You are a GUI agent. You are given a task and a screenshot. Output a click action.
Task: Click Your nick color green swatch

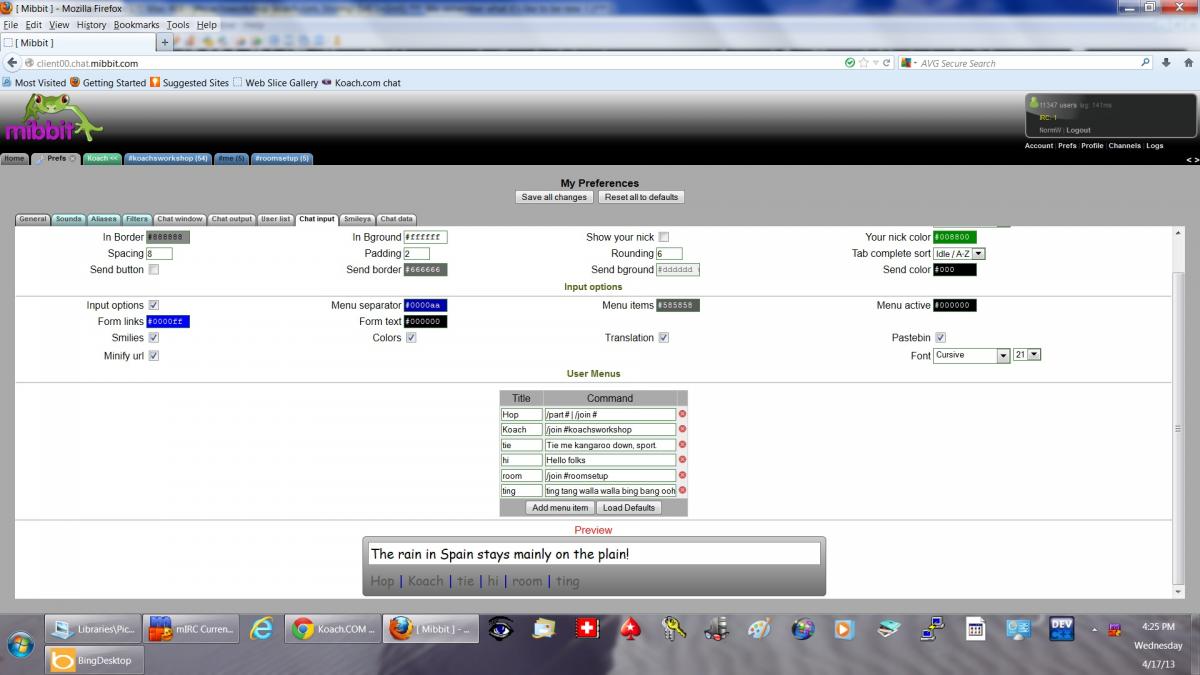pyautogui.click(x=954, y=237)
